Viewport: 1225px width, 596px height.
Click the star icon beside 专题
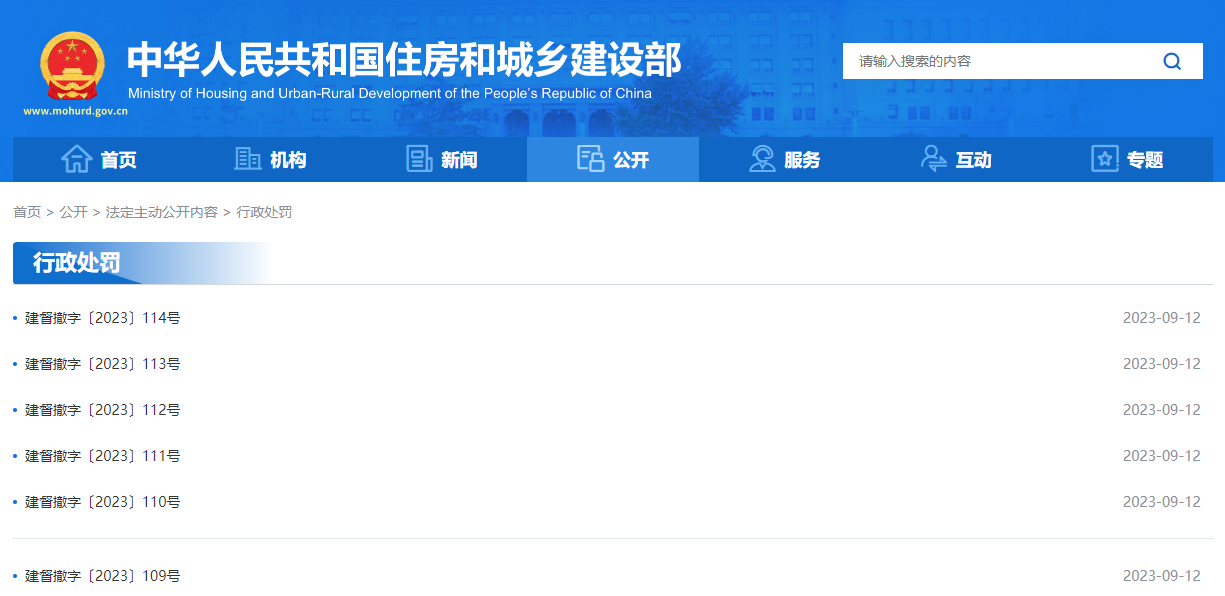click(x=1105, y=159)
